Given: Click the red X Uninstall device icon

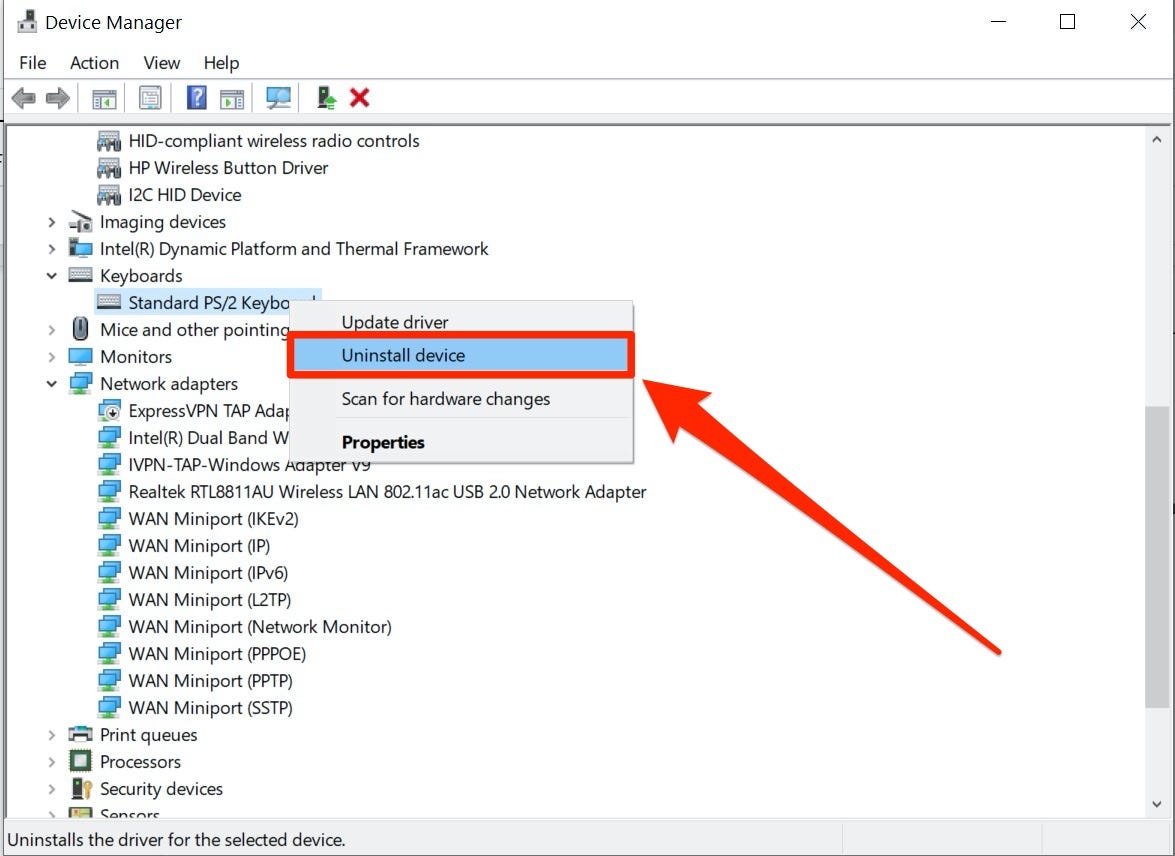Looking at the screenshot, I should [360, 98].
